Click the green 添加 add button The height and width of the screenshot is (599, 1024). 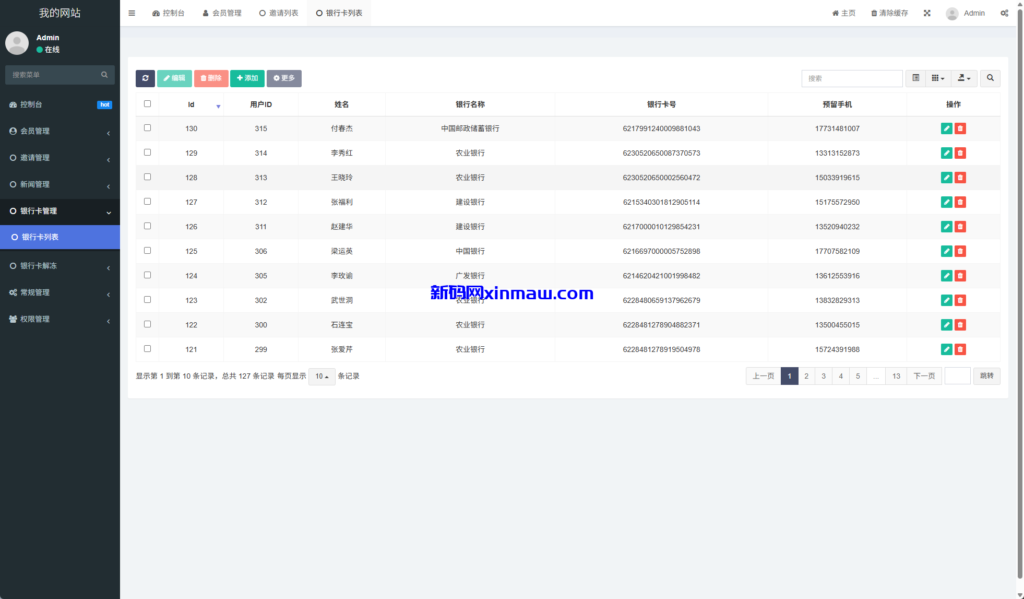(248, 78)
